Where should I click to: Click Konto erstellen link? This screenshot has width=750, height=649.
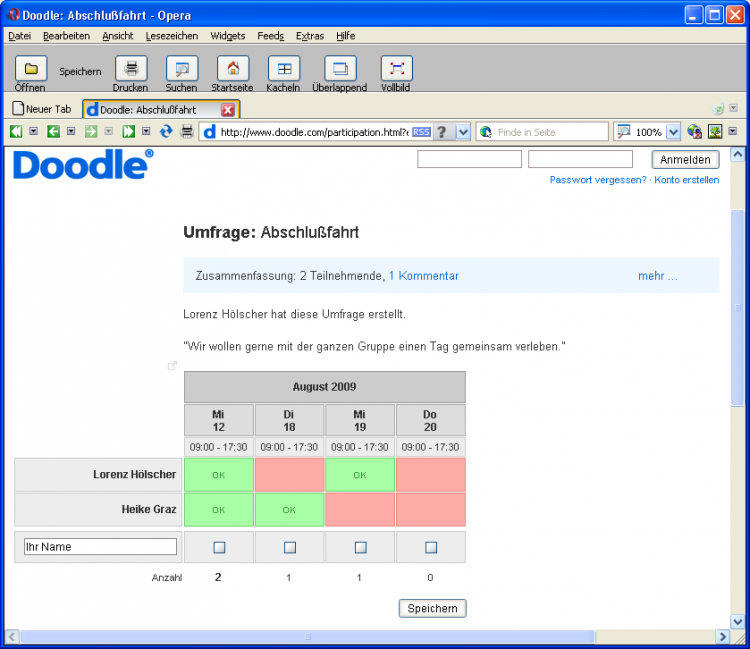[686, 180]
